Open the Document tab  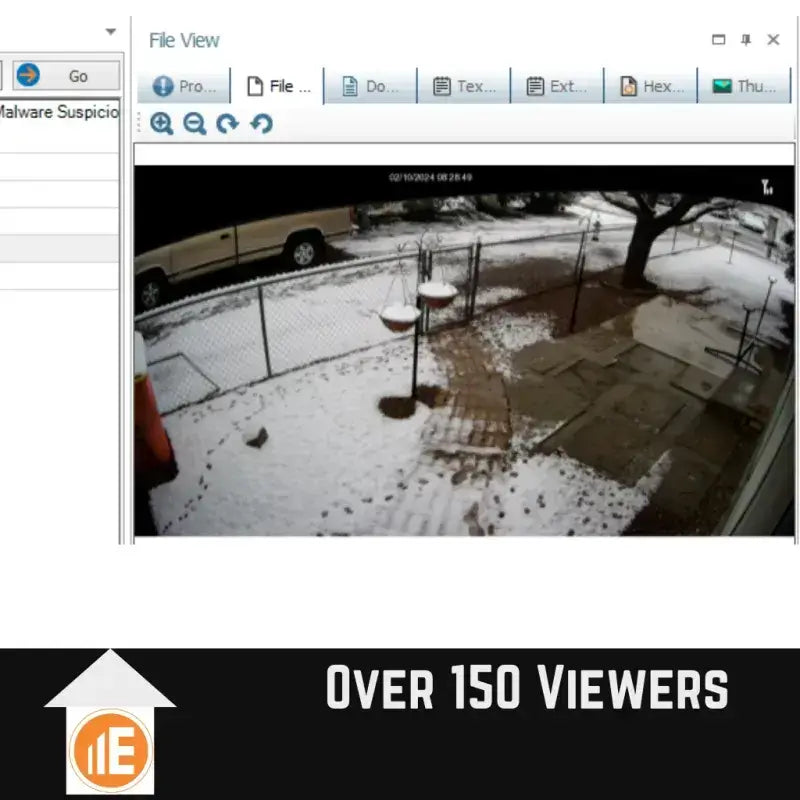click(370, 86)
